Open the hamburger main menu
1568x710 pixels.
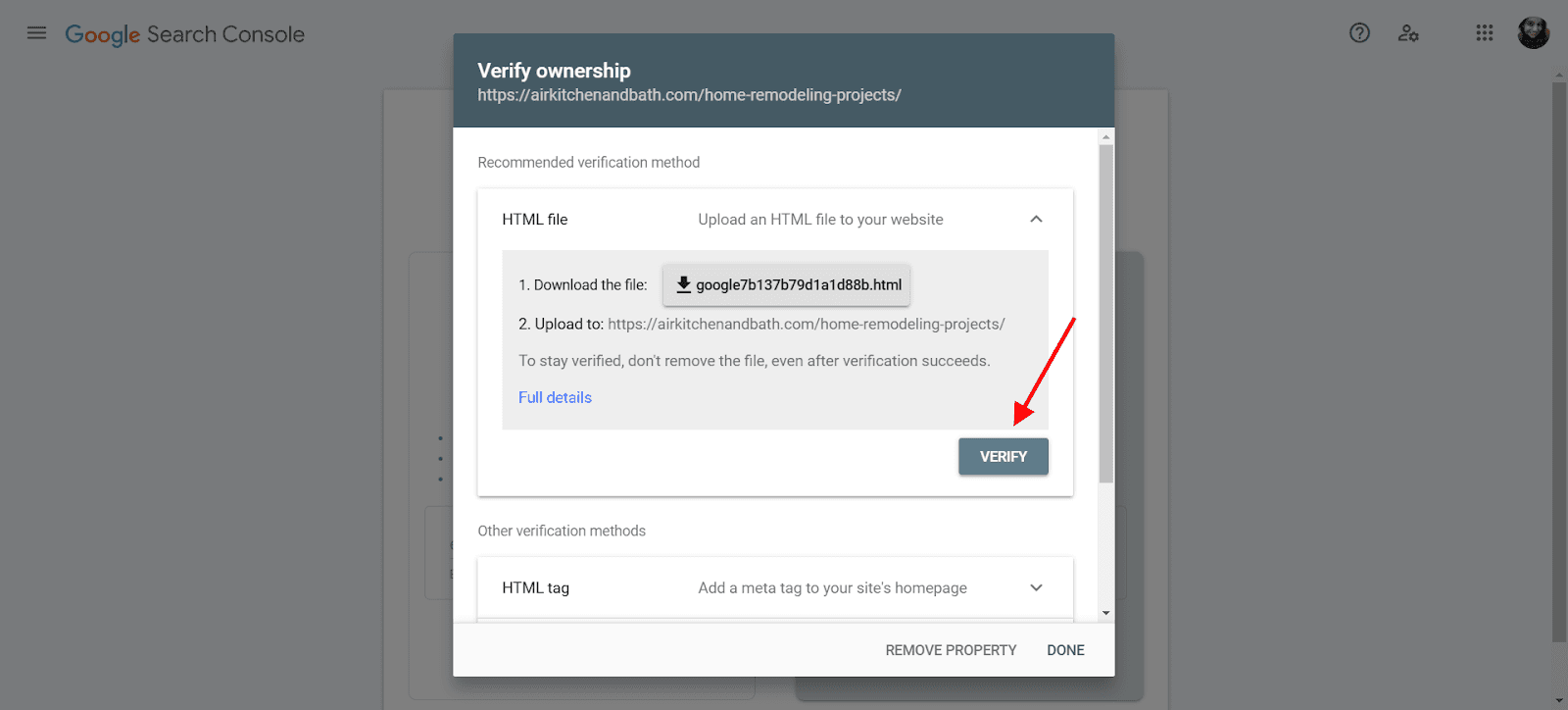point(36,33)
